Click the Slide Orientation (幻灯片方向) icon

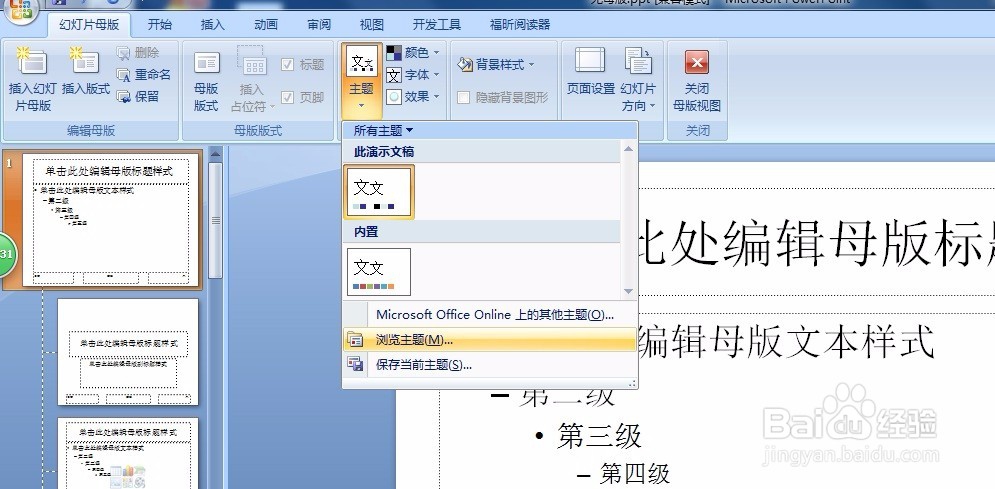pyautogui.click(x=638, y=62)
